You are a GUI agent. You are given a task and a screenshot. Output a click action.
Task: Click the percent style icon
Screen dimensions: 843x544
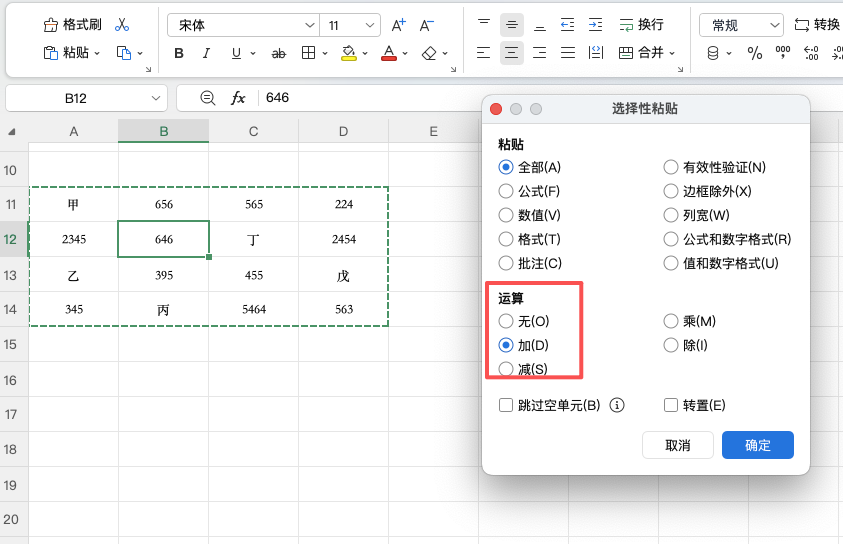755,53
